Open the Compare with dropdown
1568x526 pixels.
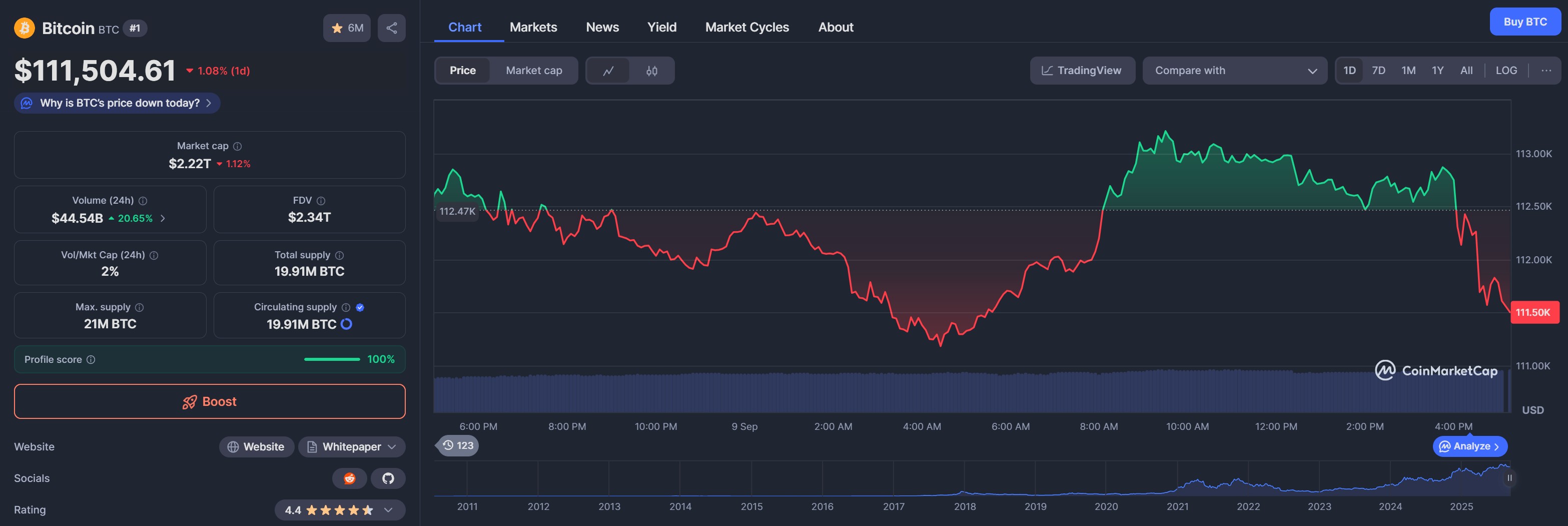coord(1234,71)
